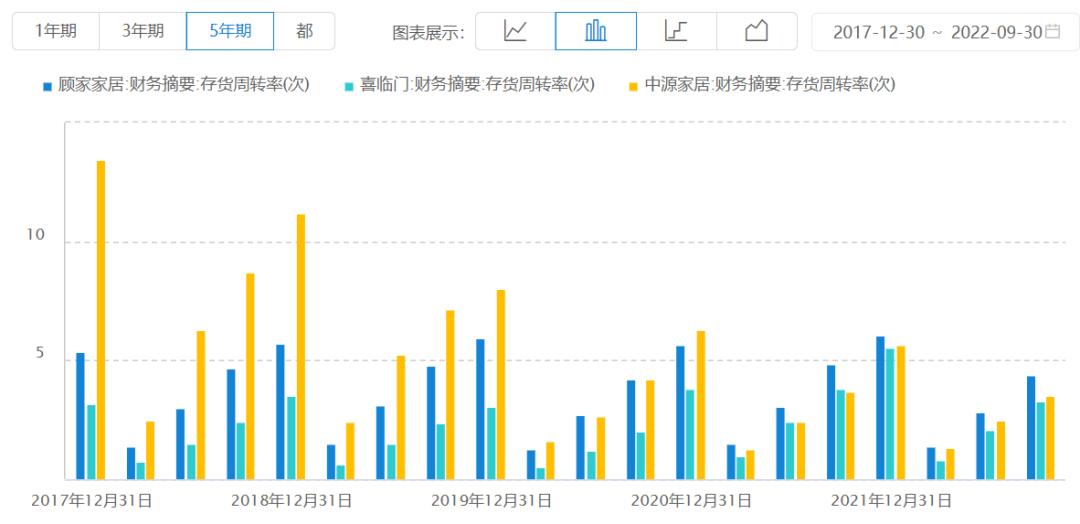This screenshot has height=524, width=1080.
Task: Click the teal 喜临门 bar at 2021年12月31日
Action: (x=891, y=415)
